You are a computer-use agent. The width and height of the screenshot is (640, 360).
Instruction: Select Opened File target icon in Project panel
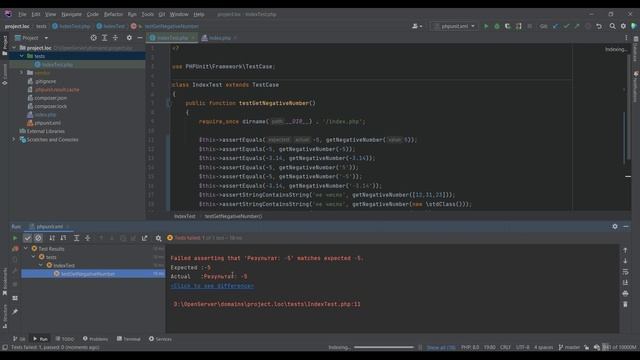coord(93,38)
